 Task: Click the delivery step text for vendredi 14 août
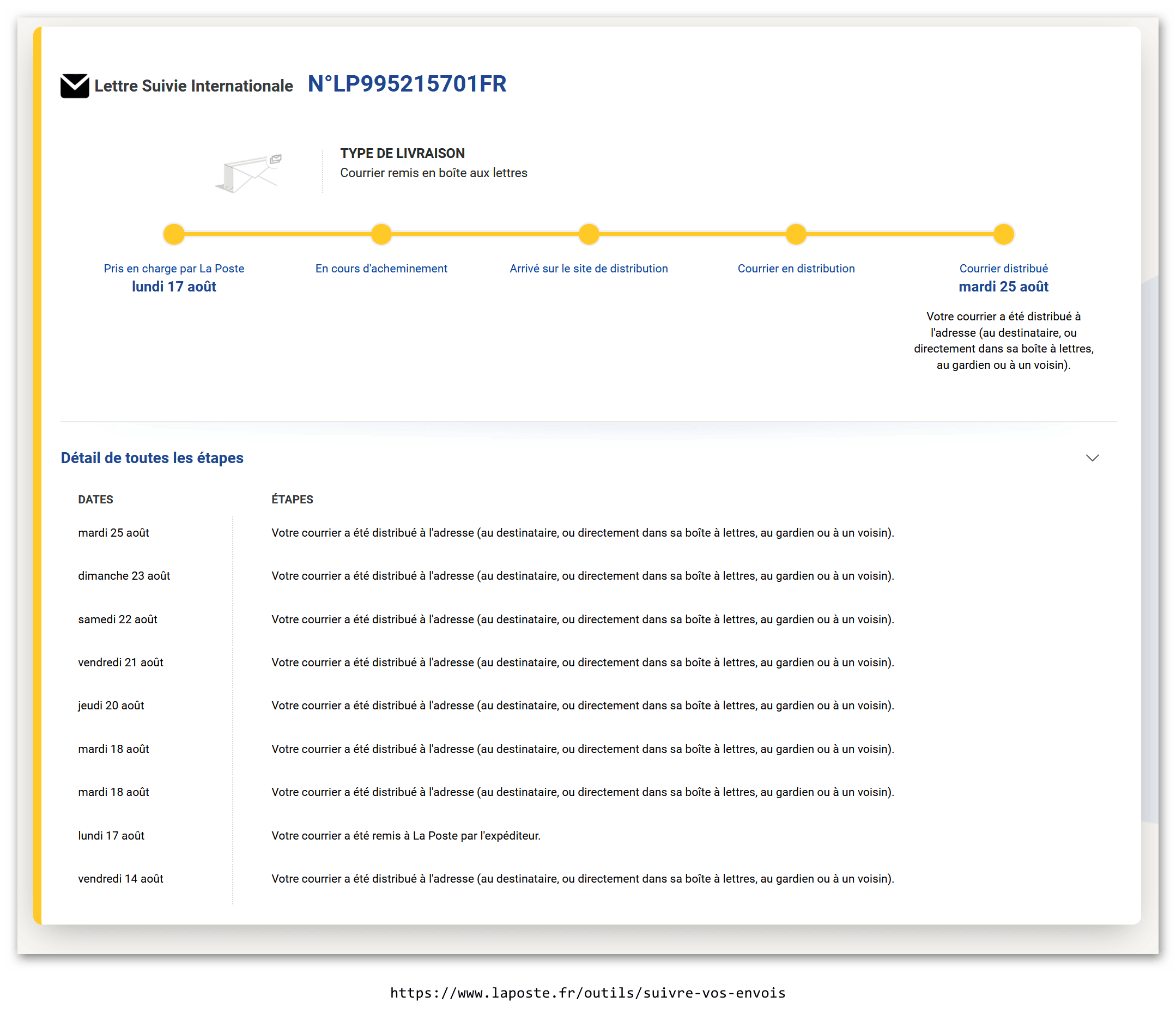coord(583,879)
